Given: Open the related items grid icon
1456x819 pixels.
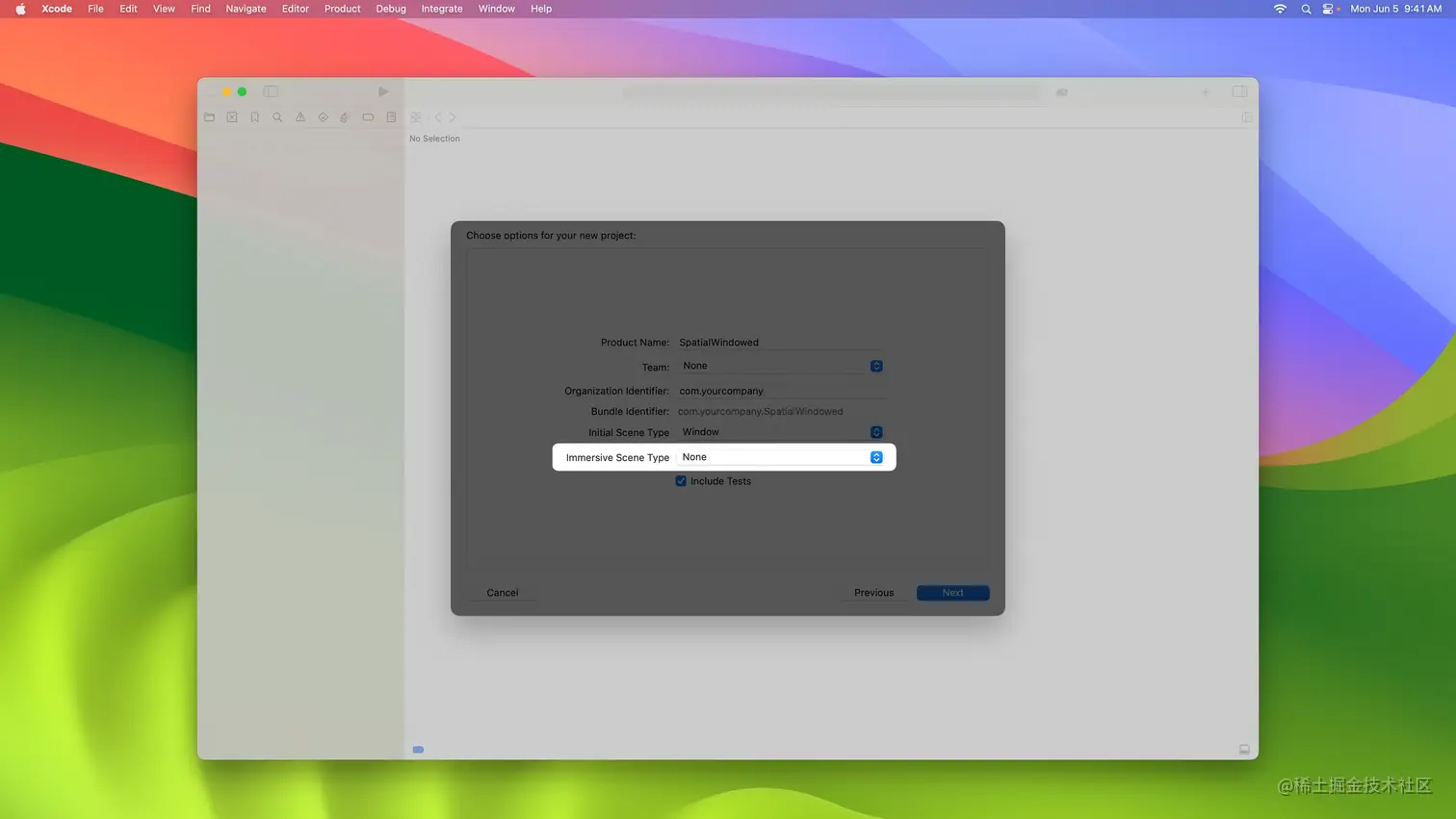Looking at the screenshot, I should pyautogui.click(x=416, y=117).
